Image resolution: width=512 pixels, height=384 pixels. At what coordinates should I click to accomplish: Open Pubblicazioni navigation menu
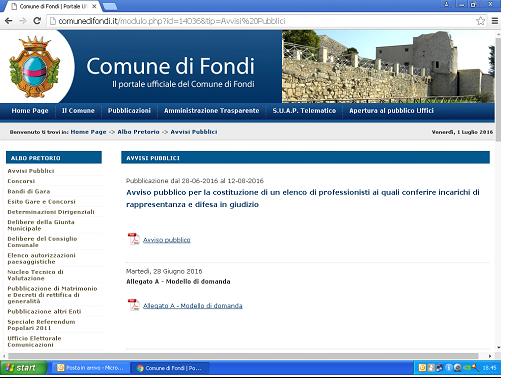coord(129,111)
